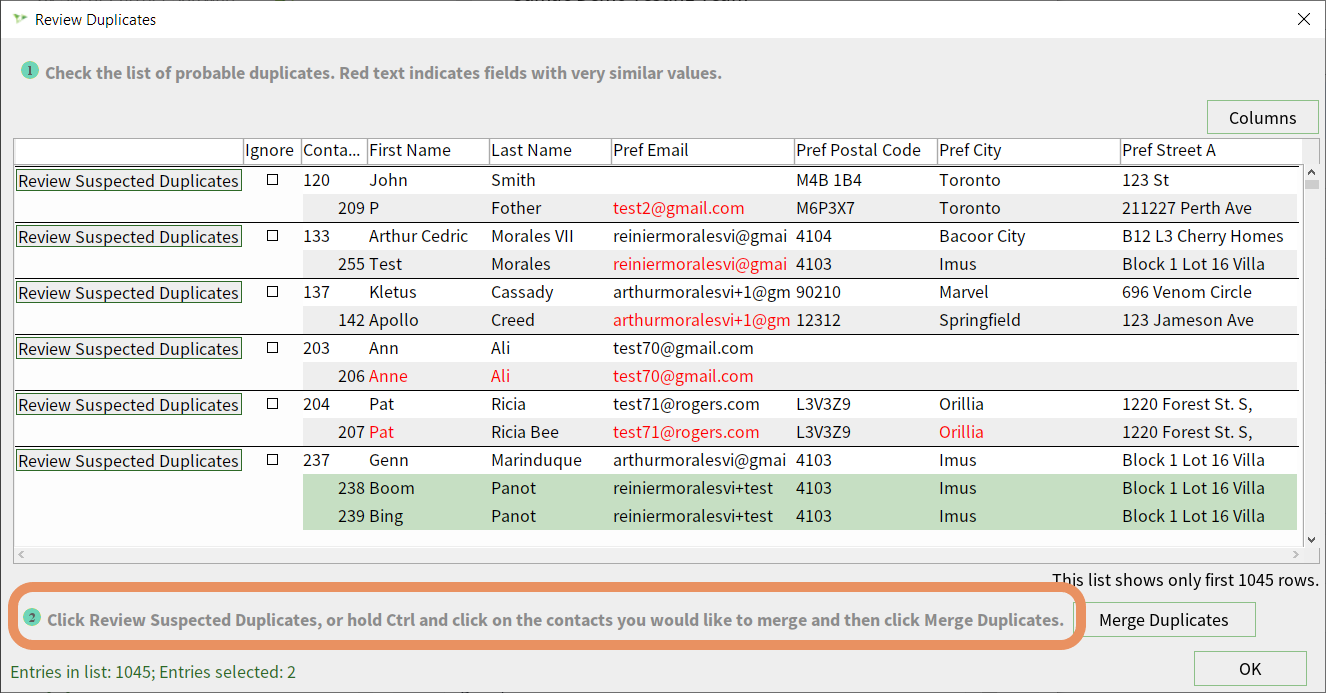The height and width of the screenshot is (693, 1326).
Task: Click B12 L3 Cherry Homes address
Action: coord(1203,236)
